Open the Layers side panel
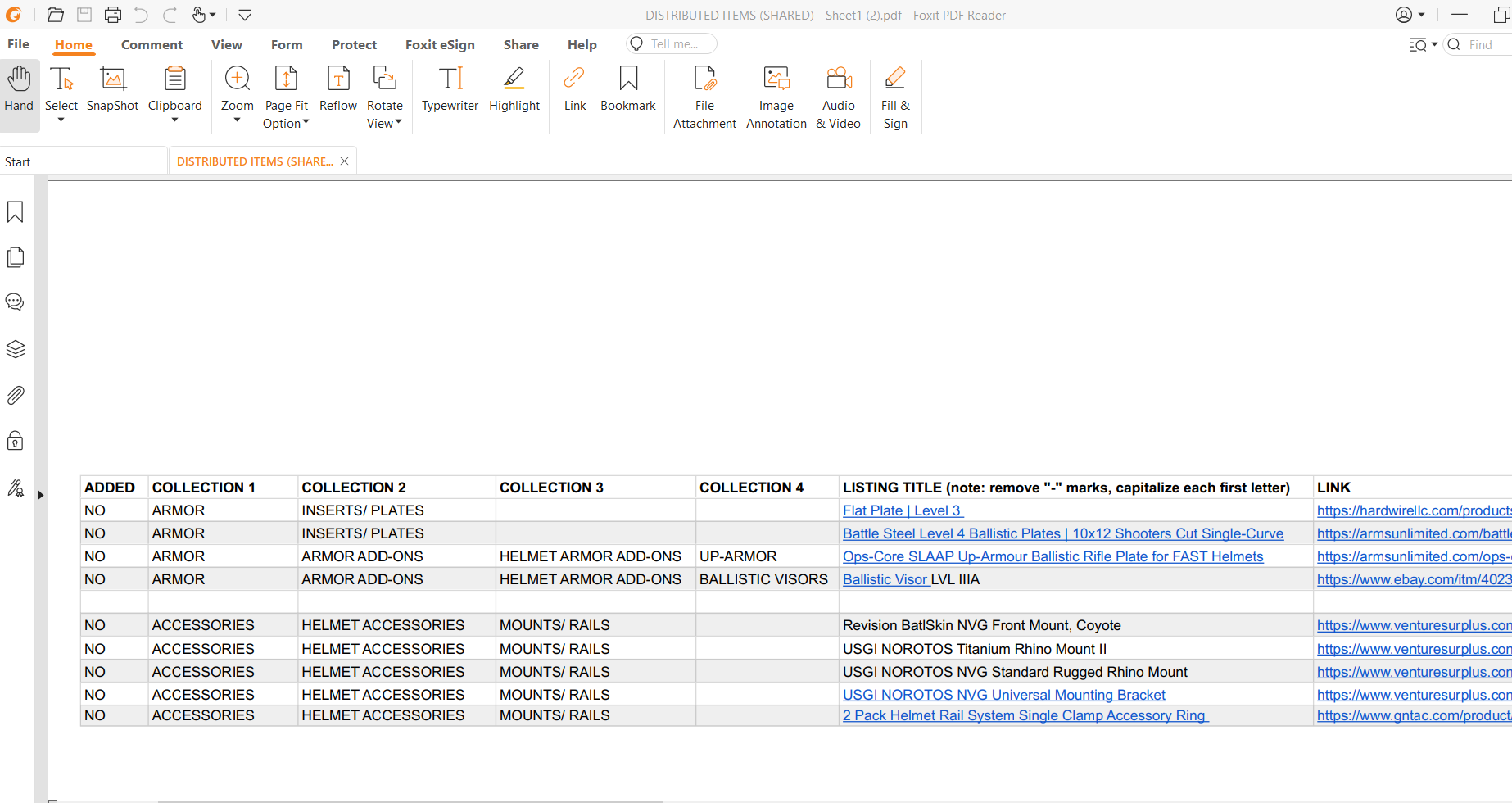The height and width of the screenshot is (803, 1512). (16, 349)
